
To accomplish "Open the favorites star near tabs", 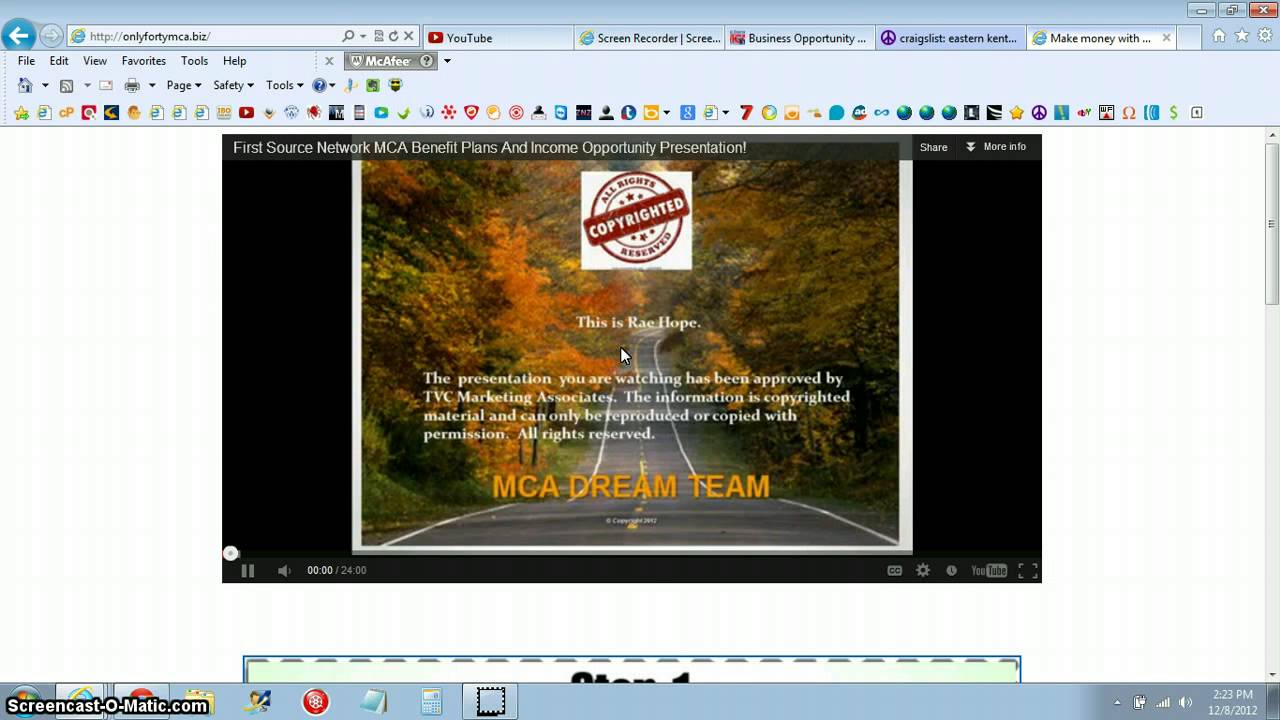I will pos(1242,36).
